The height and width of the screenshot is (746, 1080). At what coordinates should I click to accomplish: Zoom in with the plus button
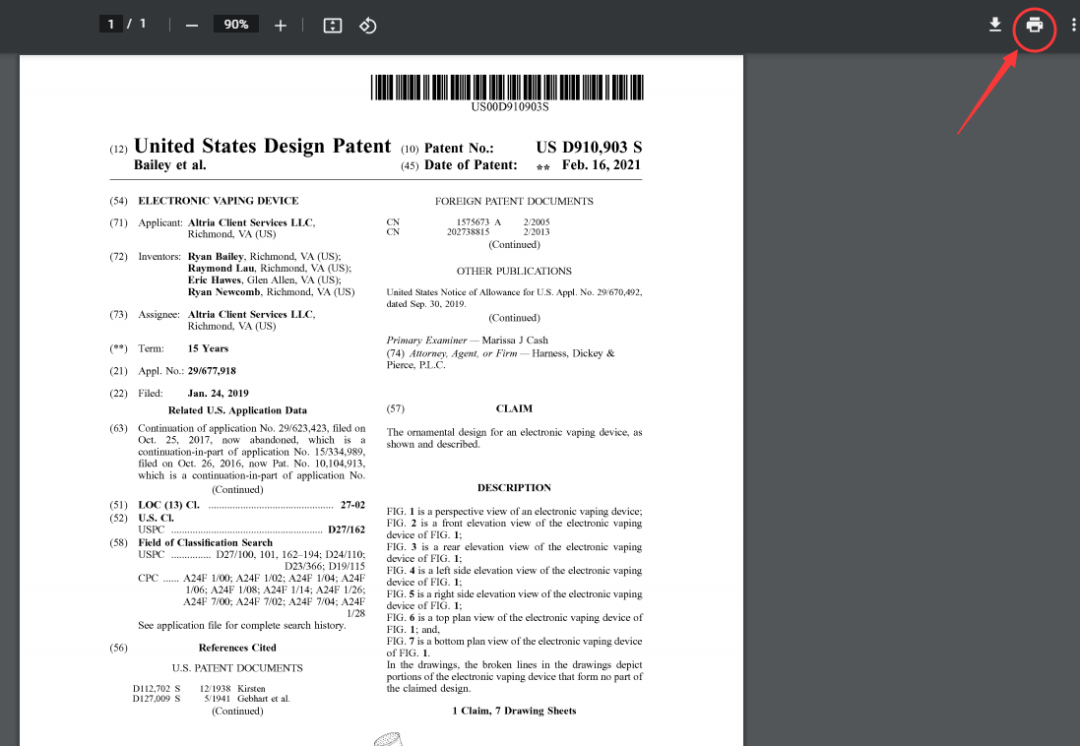pyautogui.click(x=280, y=25)
